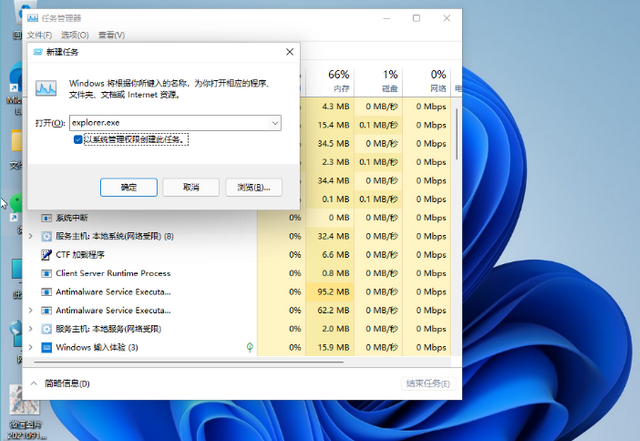The width and height of the screenshot is (640, 441).
Task: Open the Microsoft Edge desktop shortcut
Action: (x=15, y=88)
